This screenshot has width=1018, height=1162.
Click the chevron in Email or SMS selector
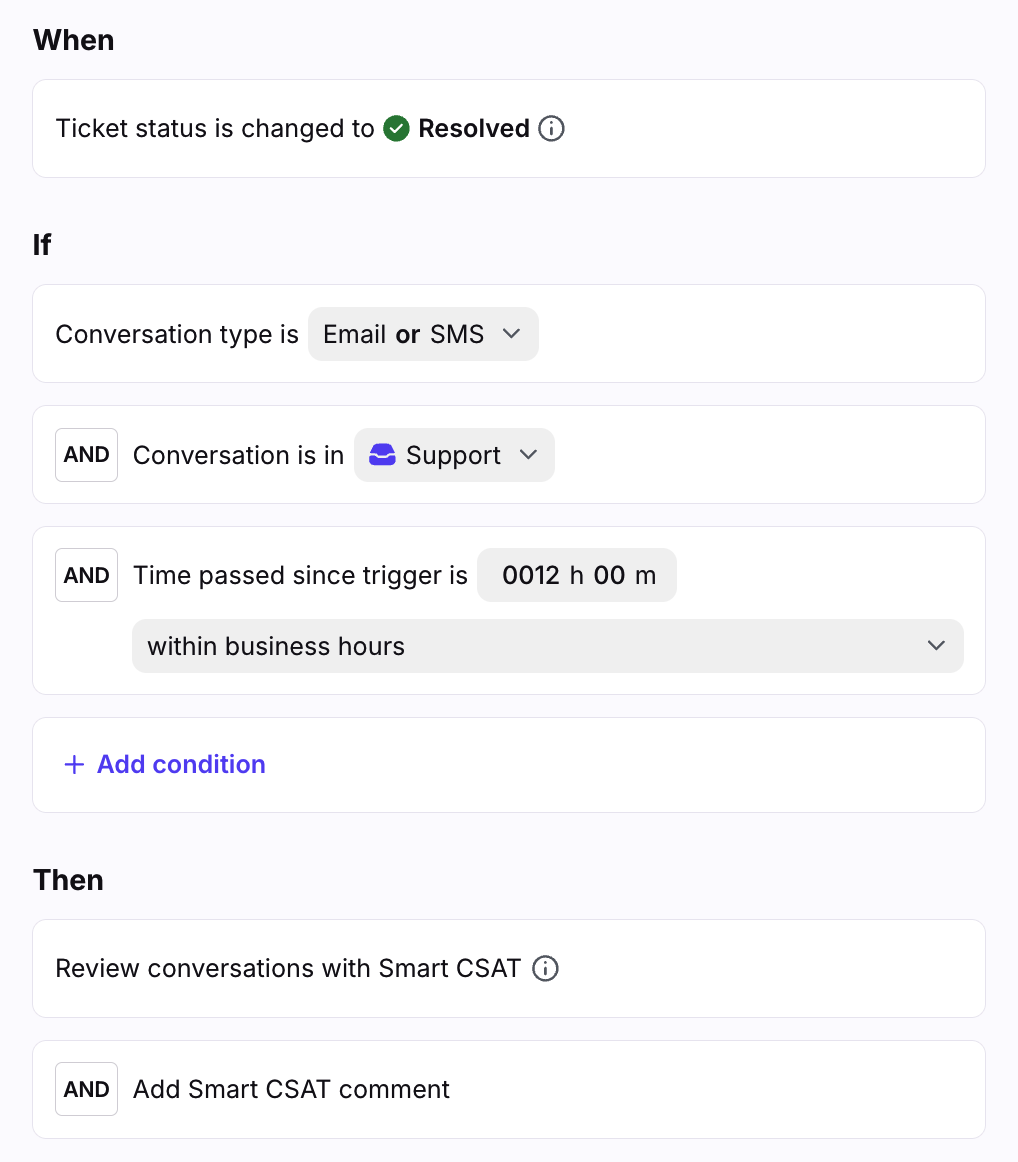[511, 333]
